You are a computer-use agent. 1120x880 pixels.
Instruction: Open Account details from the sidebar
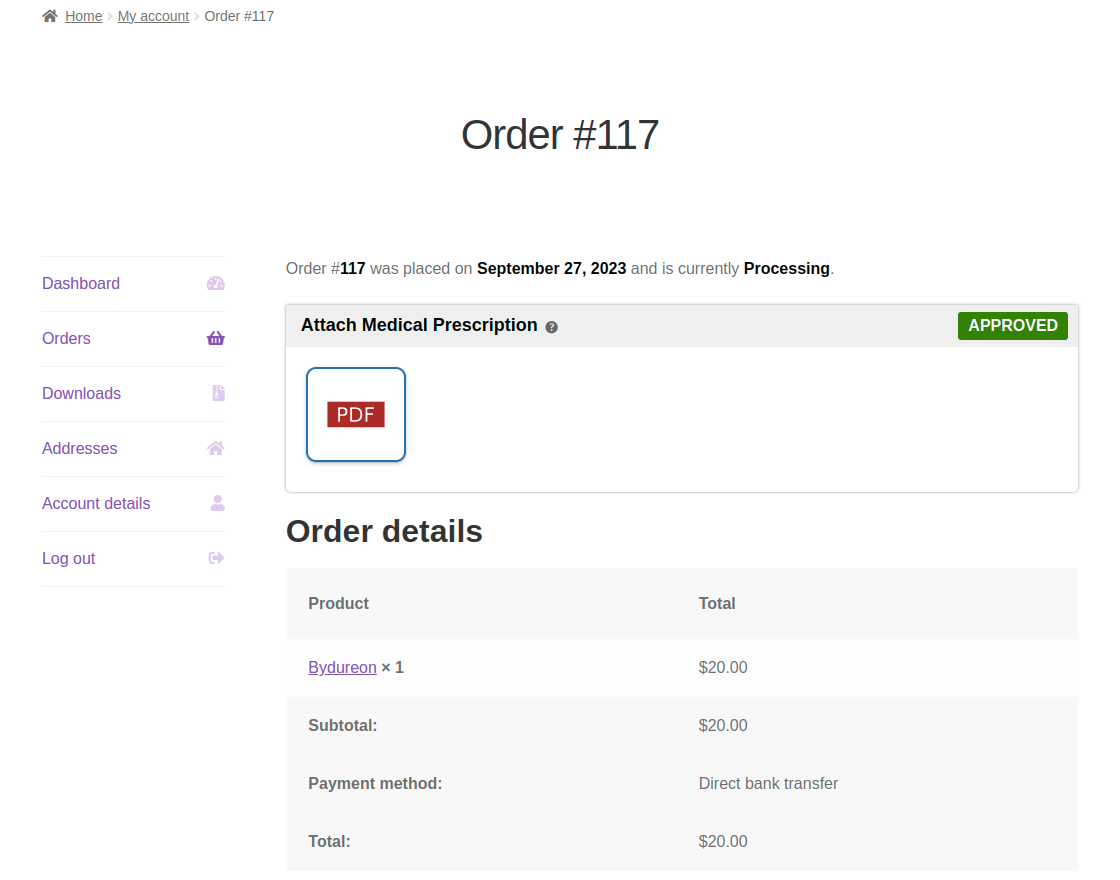96,503
